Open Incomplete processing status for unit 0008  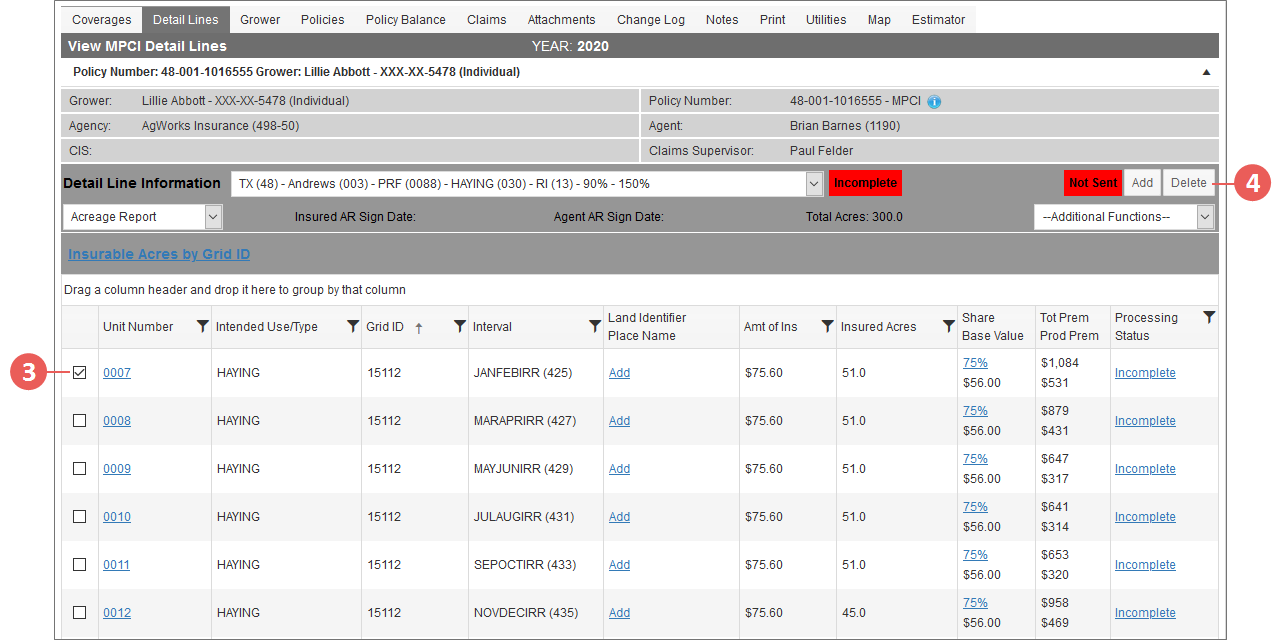(x=1145, y=421)
